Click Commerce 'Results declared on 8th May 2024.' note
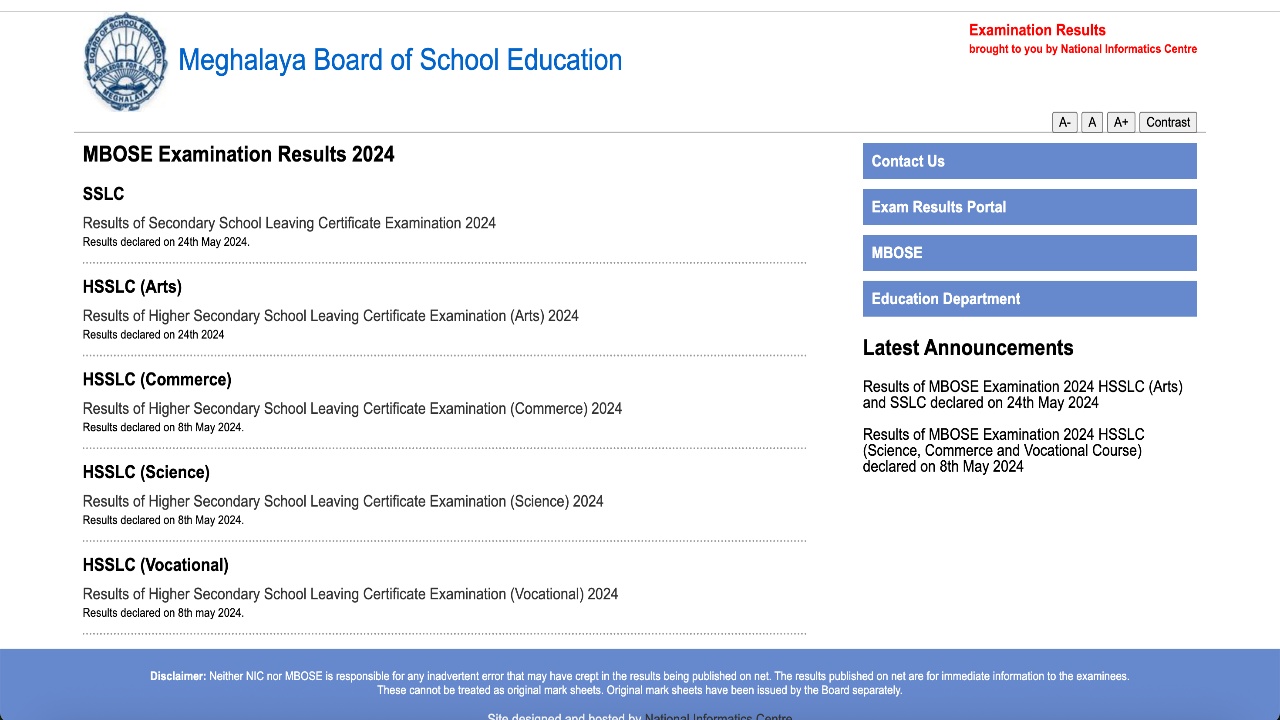1280x720 pixels. (x=163, y=428)
